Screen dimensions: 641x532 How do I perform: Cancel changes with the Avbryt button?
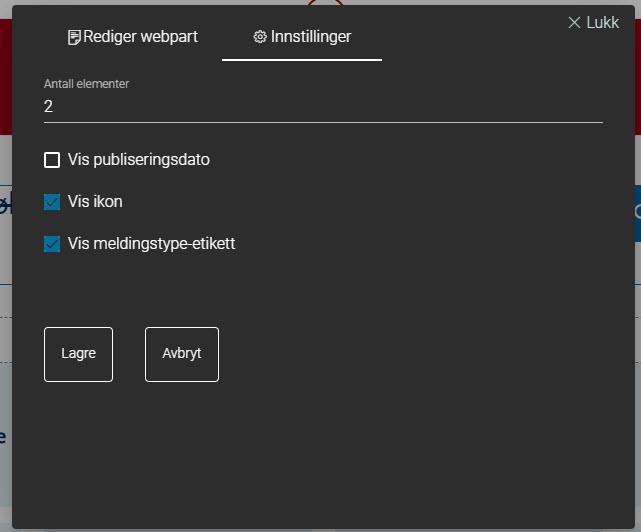click(182, 355)
